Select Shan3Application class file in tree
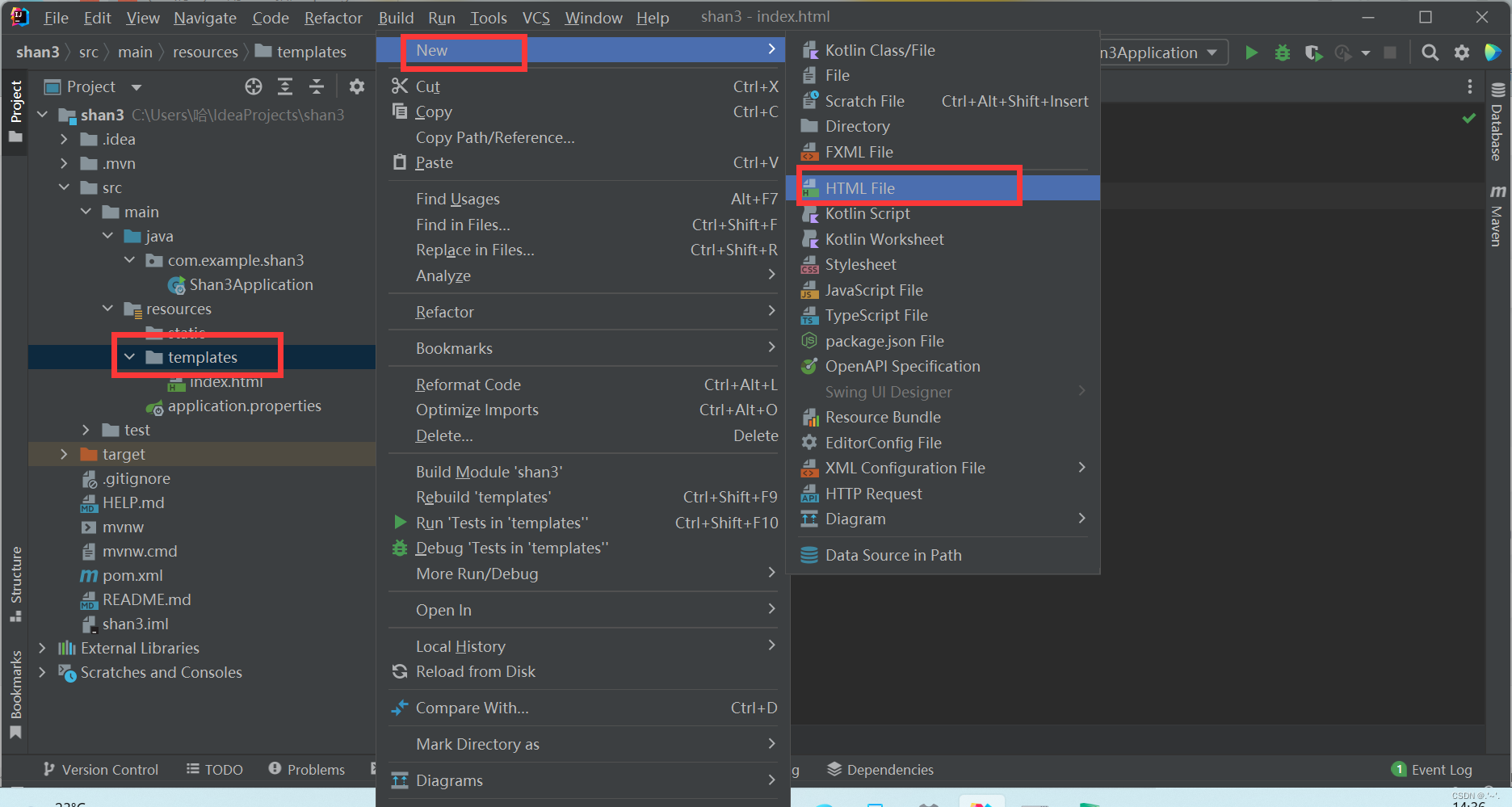 [251, 284]
